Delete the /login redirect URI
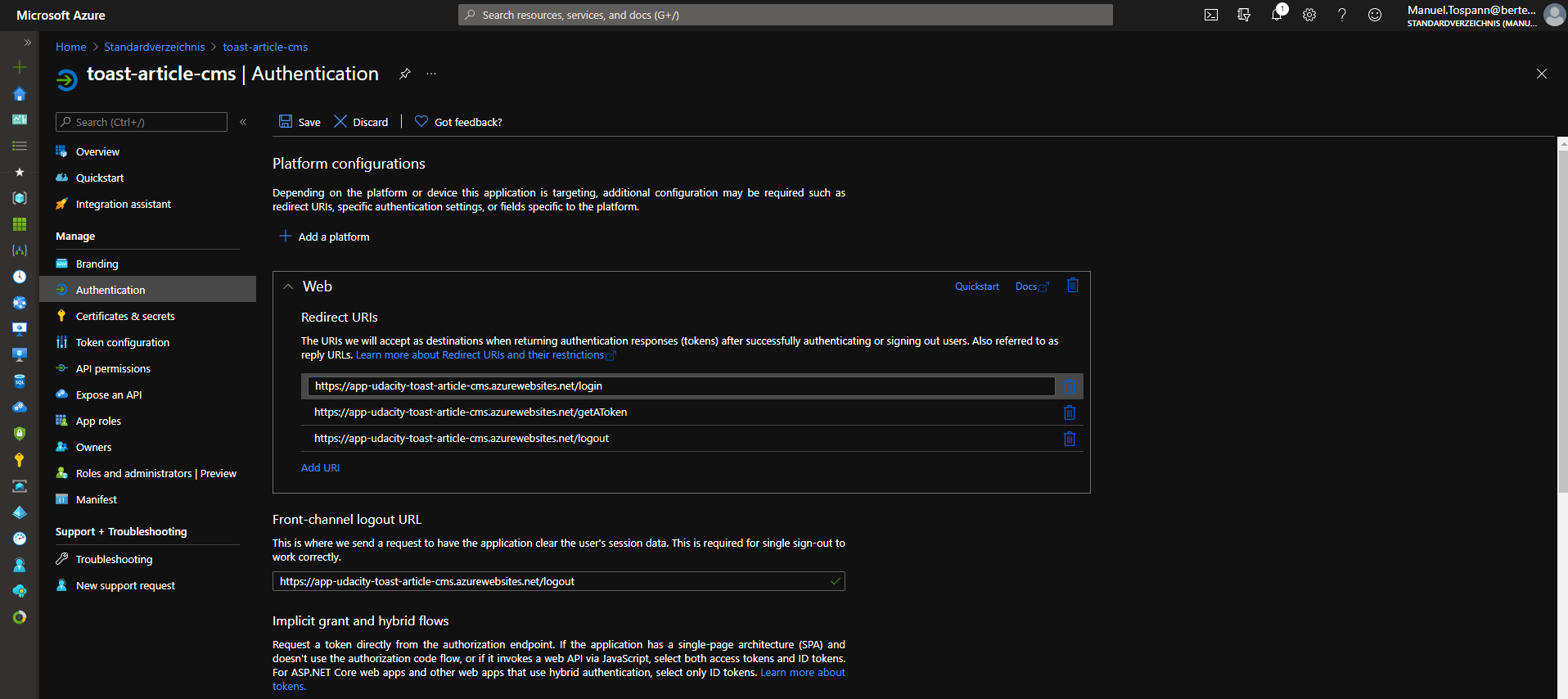 click(1070, 386)
